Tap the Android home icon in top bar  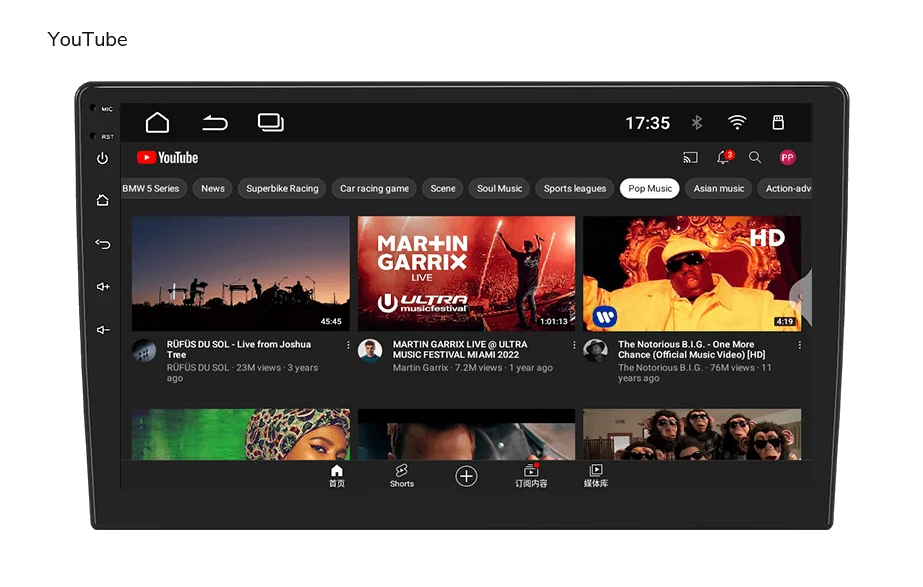click(x=157, y=122)
